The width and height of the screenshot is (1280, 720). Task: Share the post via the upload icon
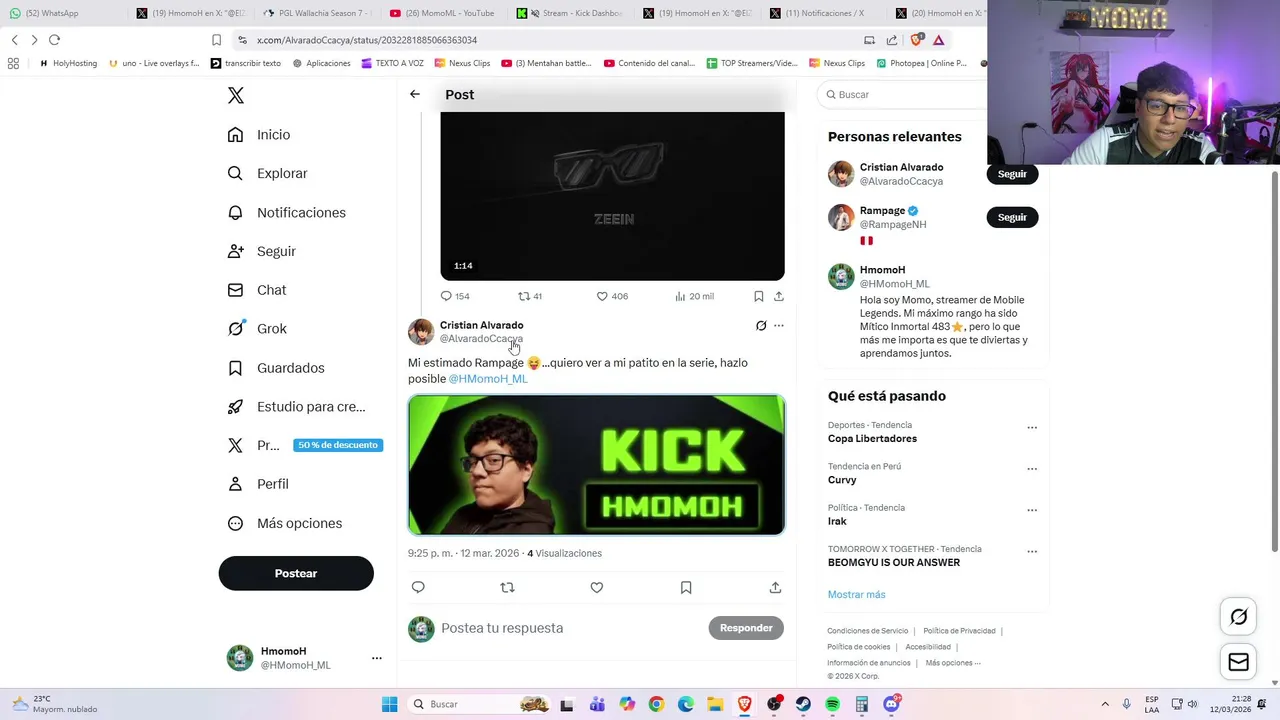775,587
